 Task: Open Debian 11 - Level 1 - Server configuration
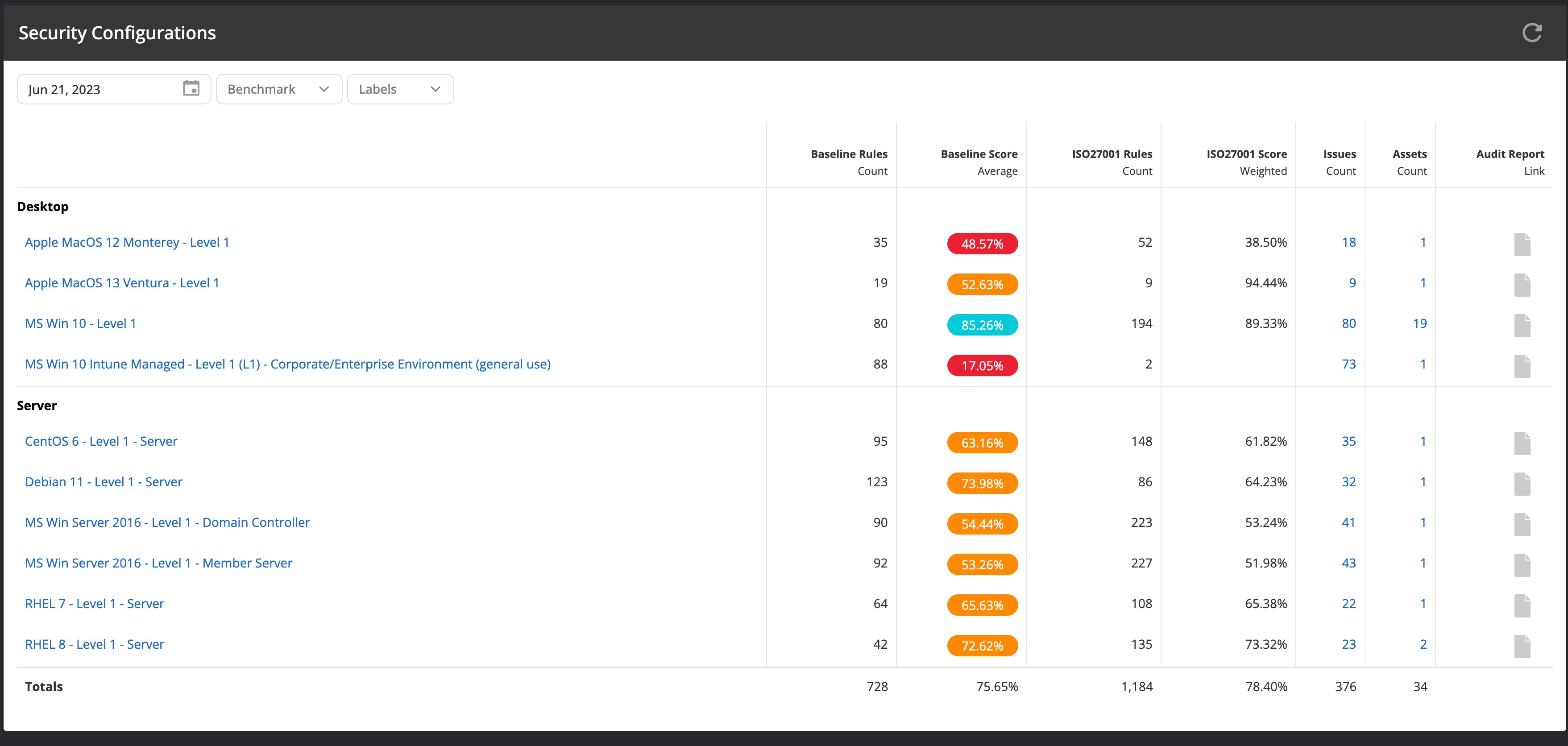click(x=104, y=481)
